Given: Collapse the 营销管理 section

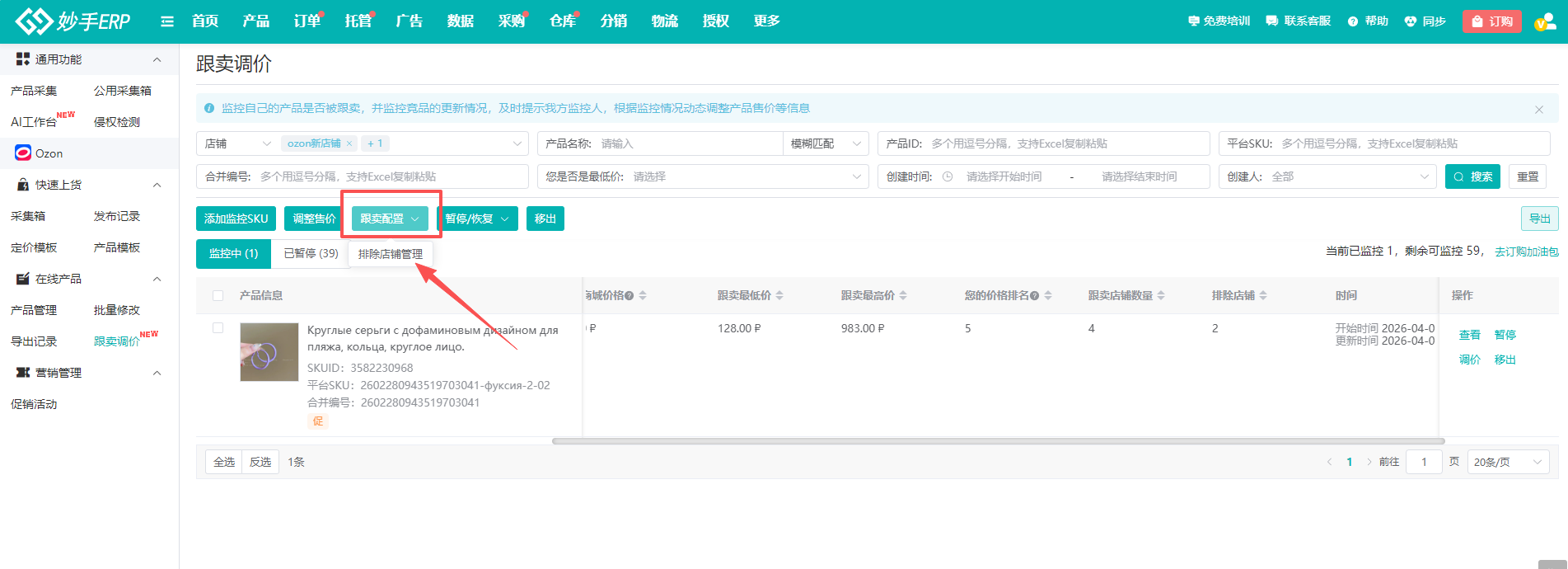Looking at the screenshot, I should point(157,373).
